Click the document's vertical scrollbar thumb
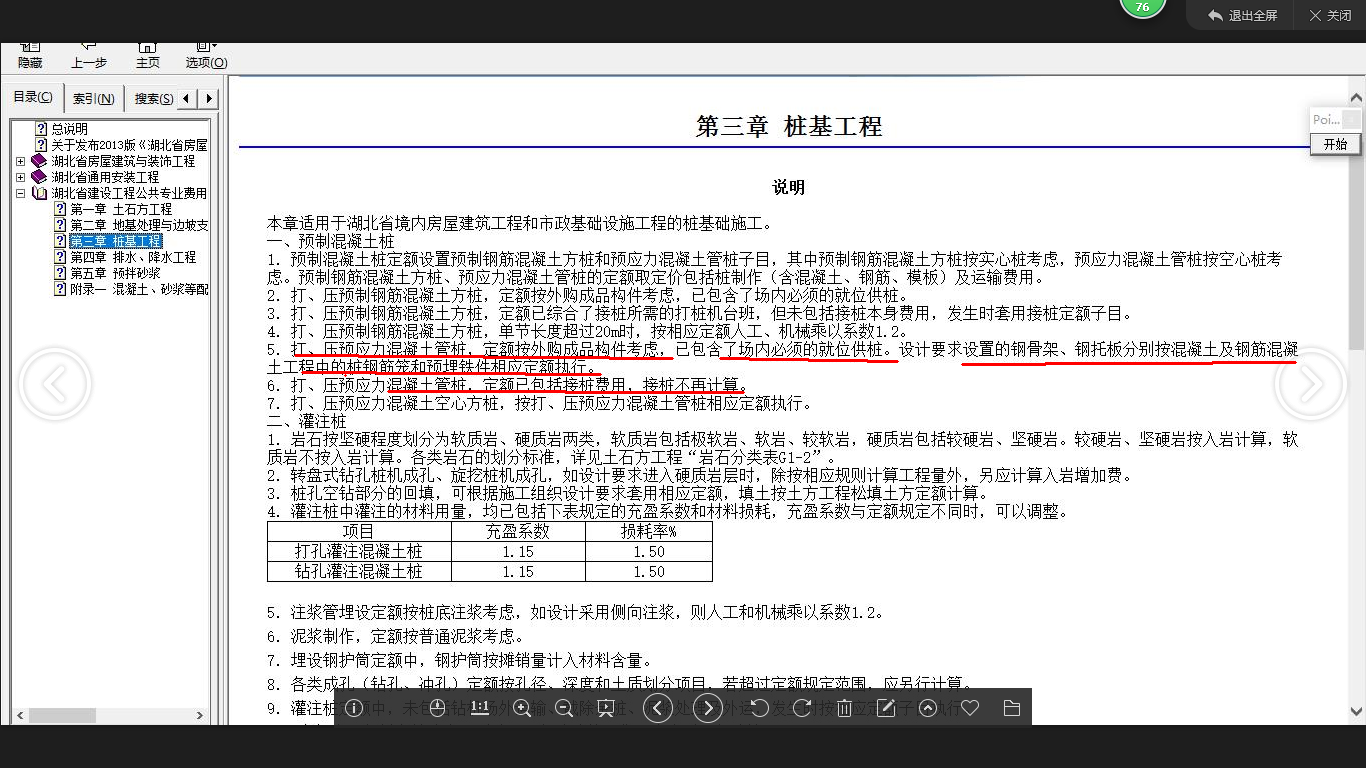Viewport: 1366px width, 768px height. pos(1356,228)
